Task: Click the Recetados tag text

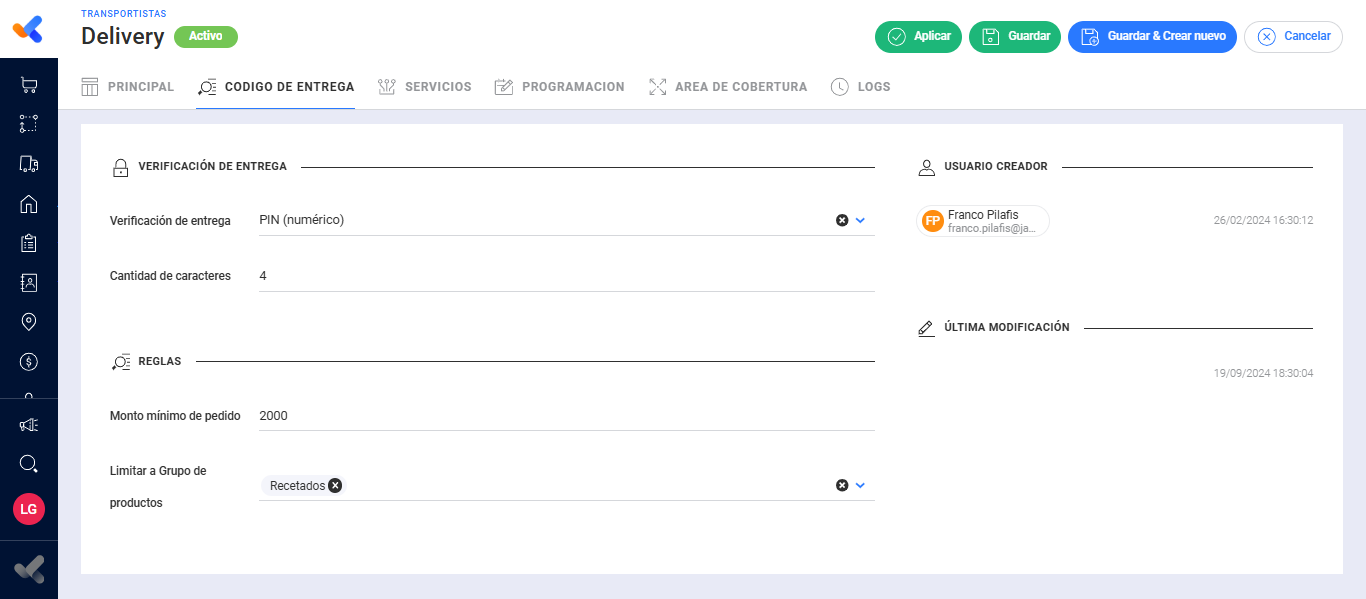Action: (x=297, y=486)
